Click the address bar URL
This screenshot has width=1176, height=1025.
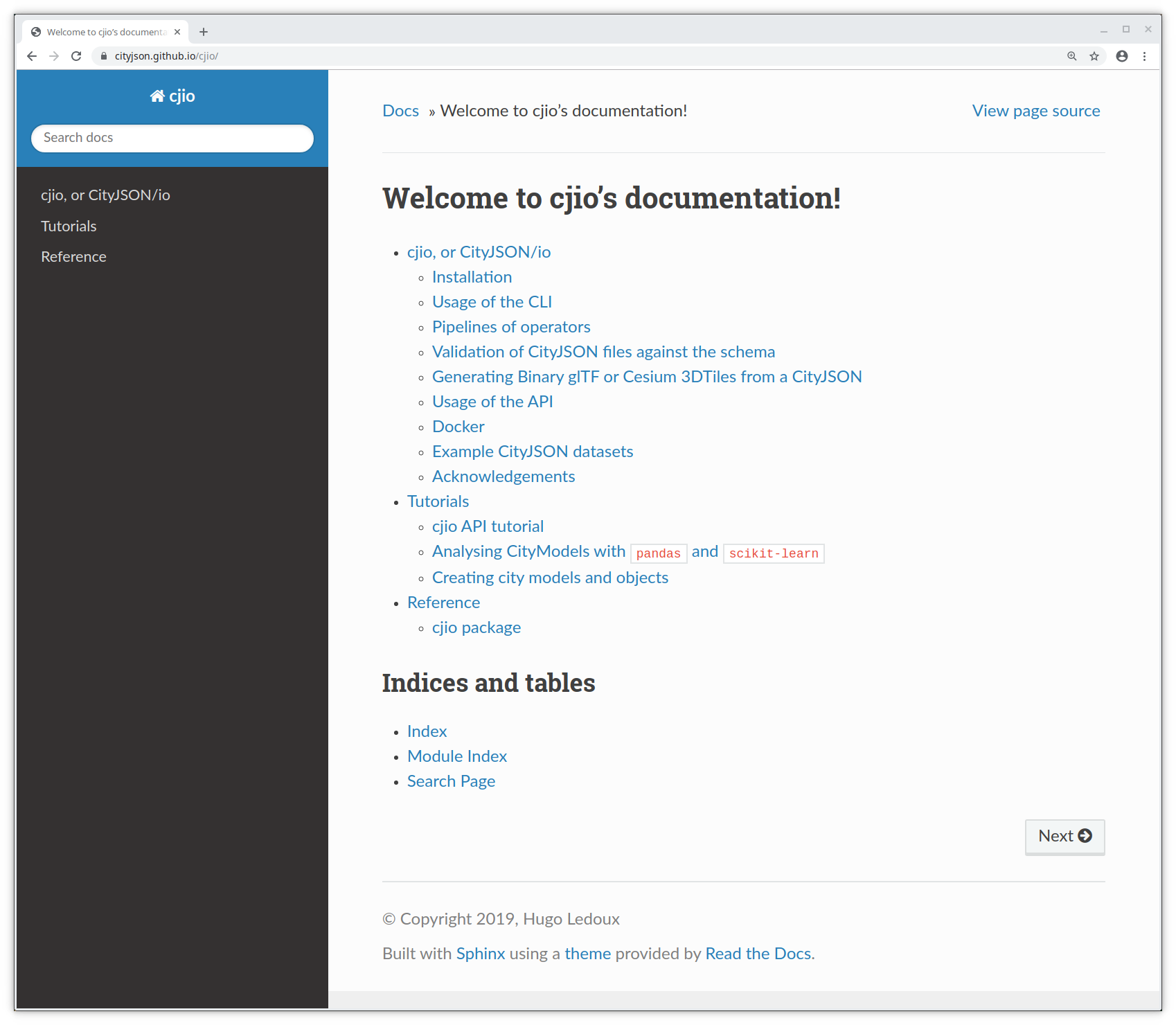coord(166,56)
